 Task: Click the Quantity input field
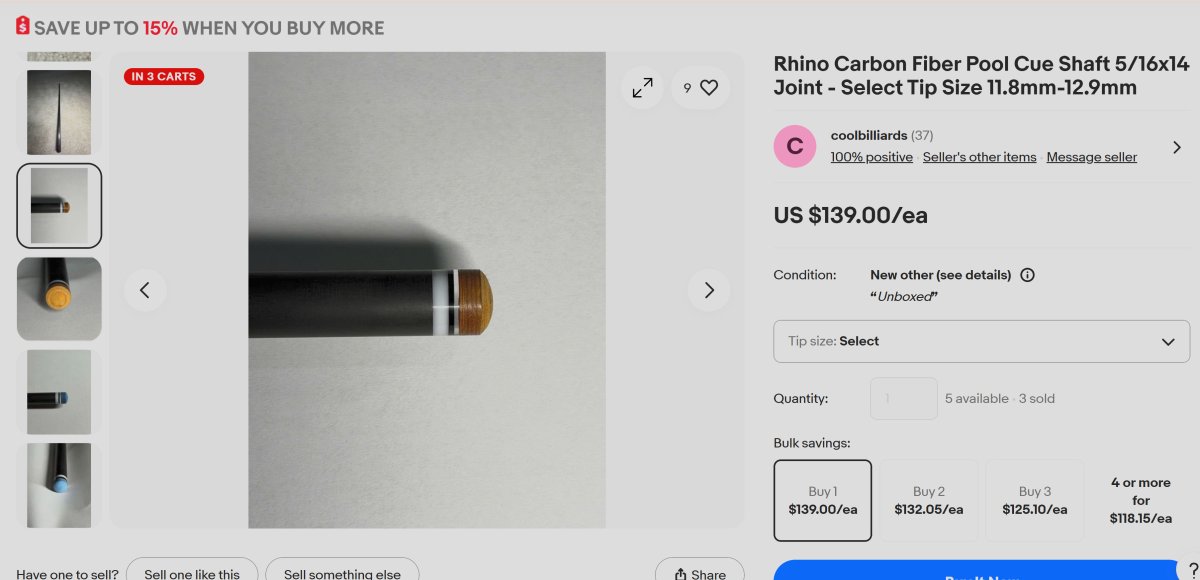[903, 398]
